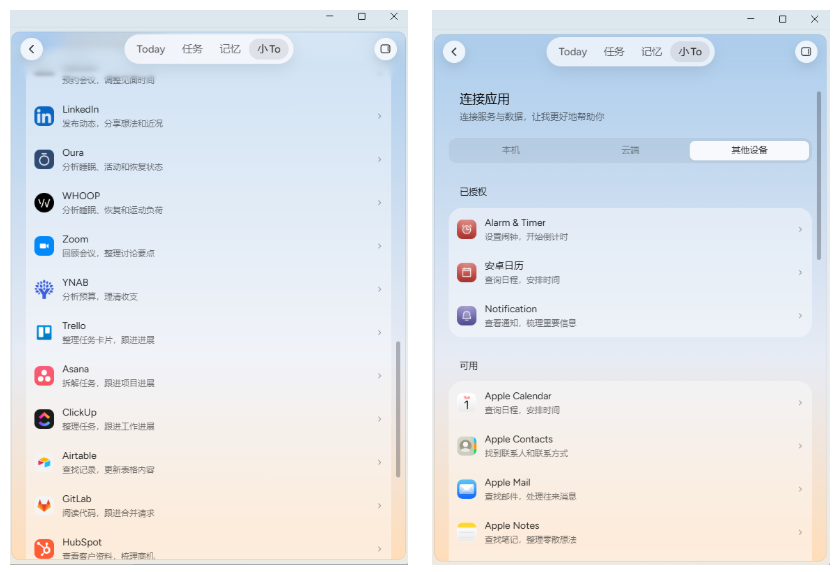840x572 pixels.
Task: Open the Apple Contacts name label
Action: click(x=519, y=439)
